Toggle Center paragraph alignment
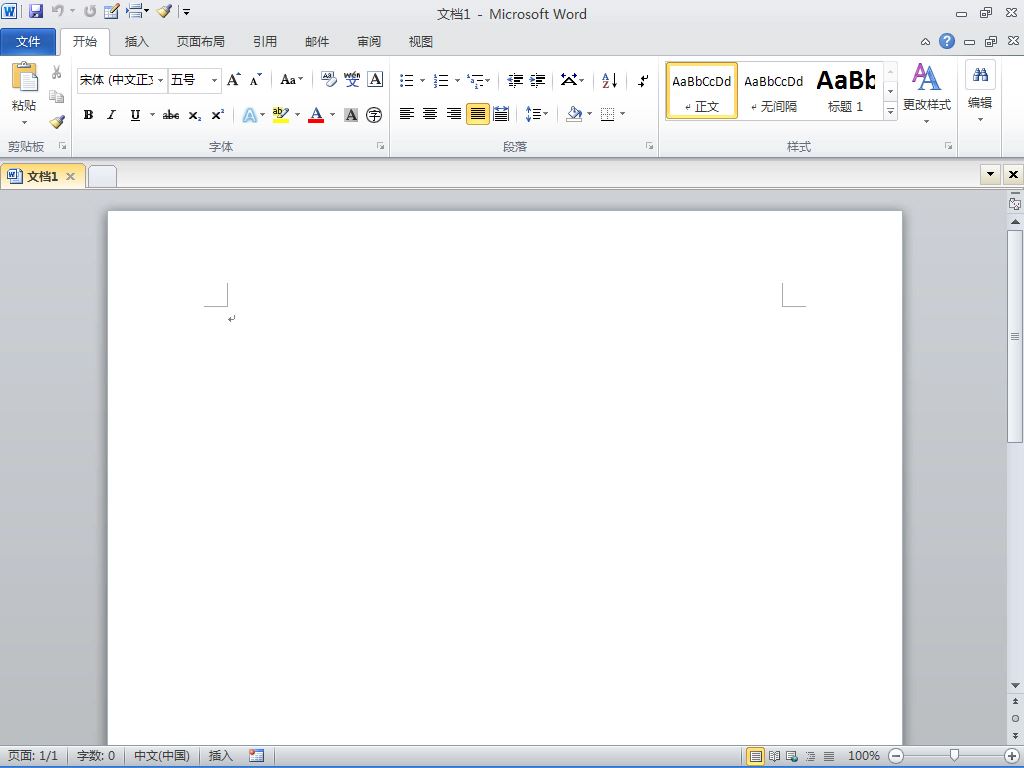The width and height of the screenshot is (1024, 768). 430,114
